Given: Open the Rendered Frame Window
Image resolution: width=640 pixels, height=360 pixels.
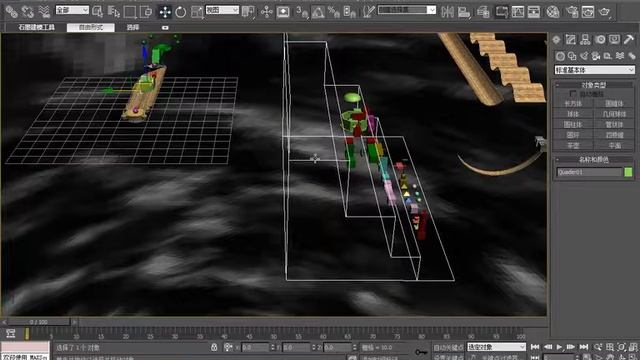Looking at the screenshot, I should [588, 11].
